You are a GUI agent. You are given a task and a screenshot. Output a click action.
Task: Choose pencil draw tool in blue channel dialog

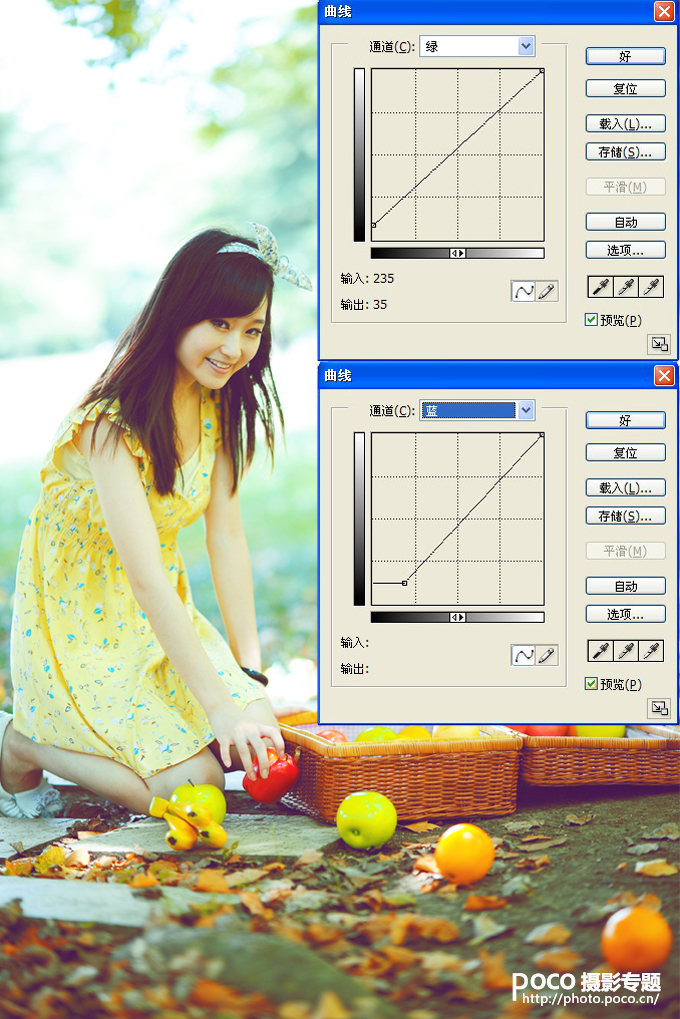click(x=546, y=655)
